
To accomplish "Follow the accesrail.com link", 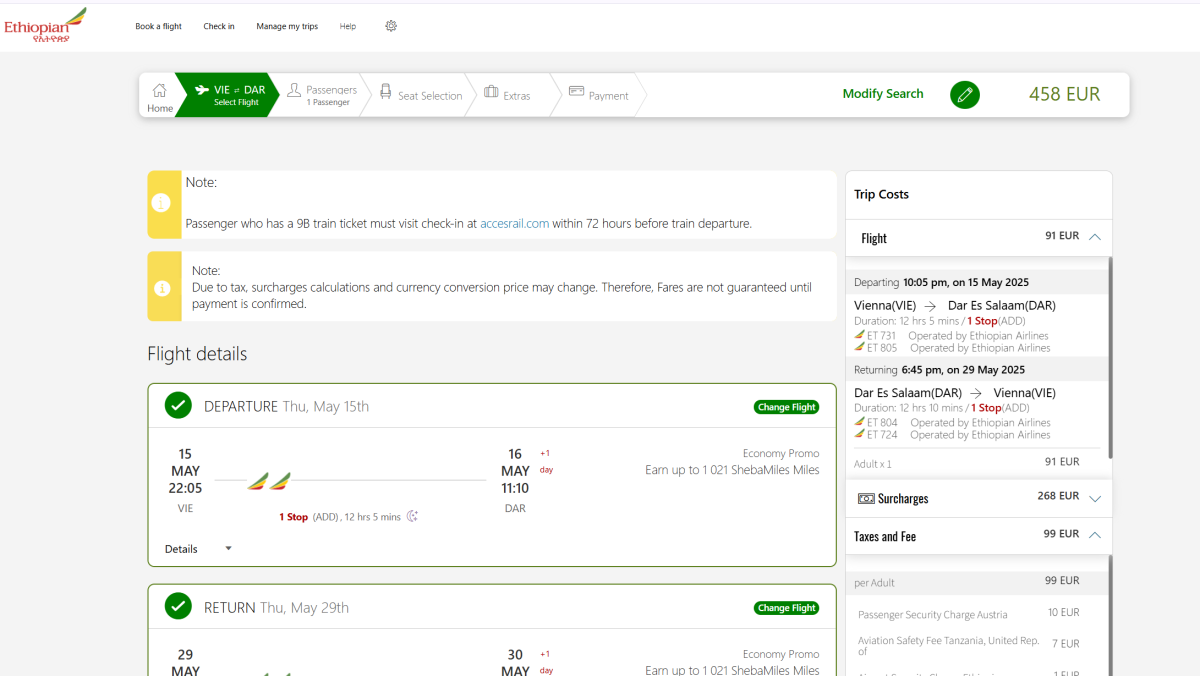I will (x=514, y=224).
